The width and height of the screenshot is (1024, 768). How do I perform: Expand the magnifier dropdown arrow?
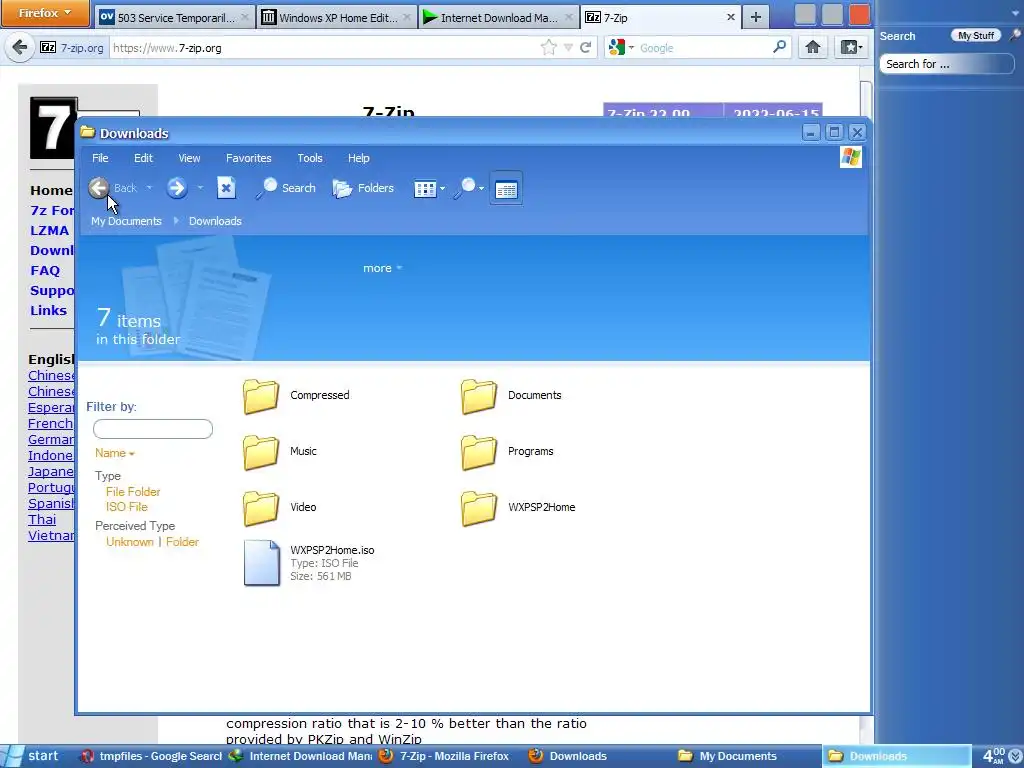481,189
